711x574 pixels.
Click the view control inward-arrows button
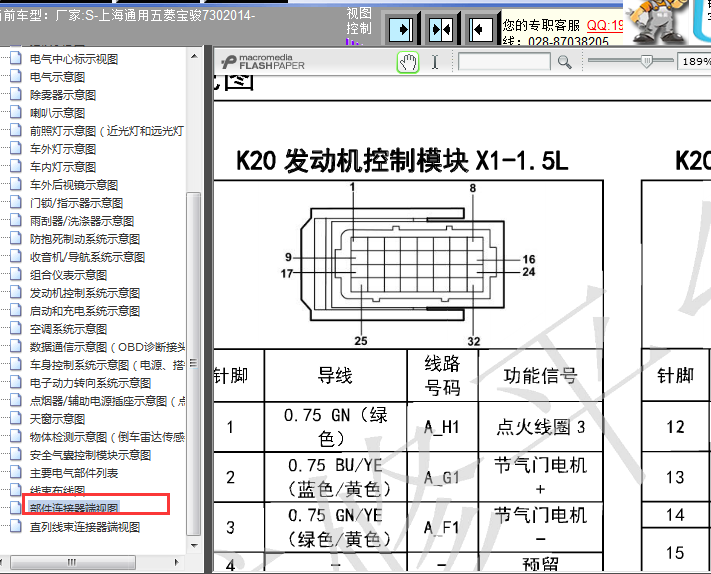[441, 29]
